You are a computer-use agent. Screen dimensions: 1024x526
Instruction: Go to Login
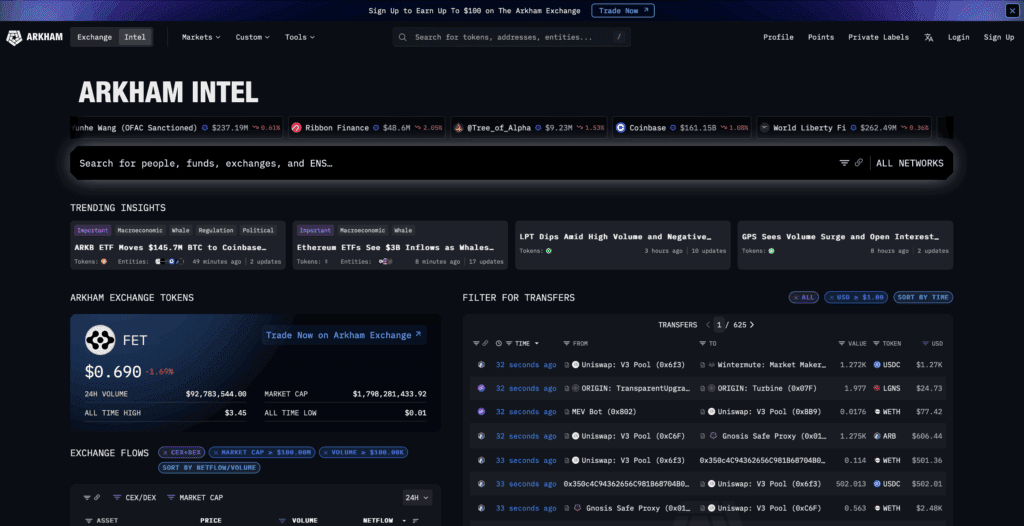(959, 37)
